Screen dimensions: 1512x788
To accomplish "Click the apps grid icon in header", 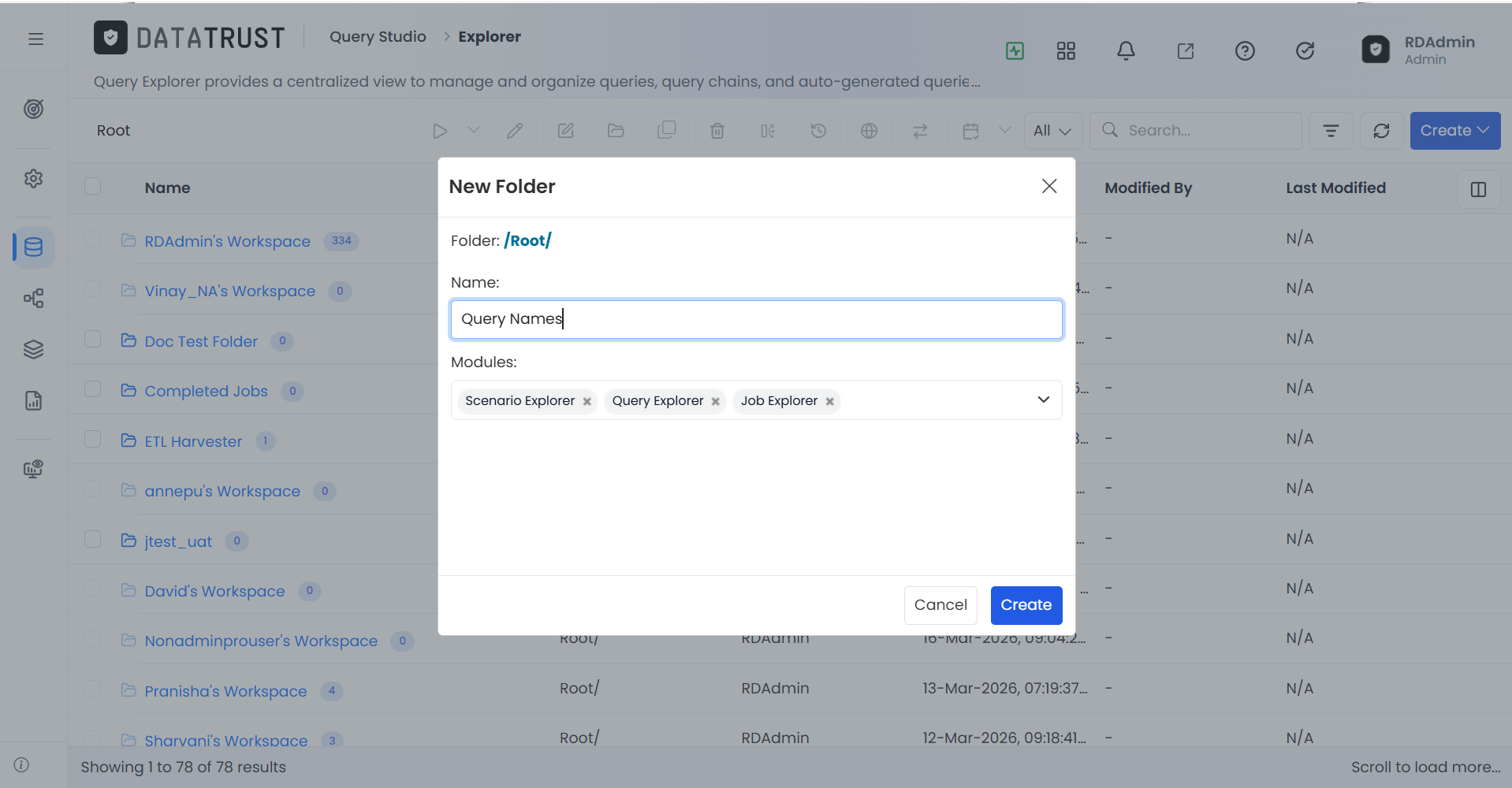I will [x=1066, y=51].
